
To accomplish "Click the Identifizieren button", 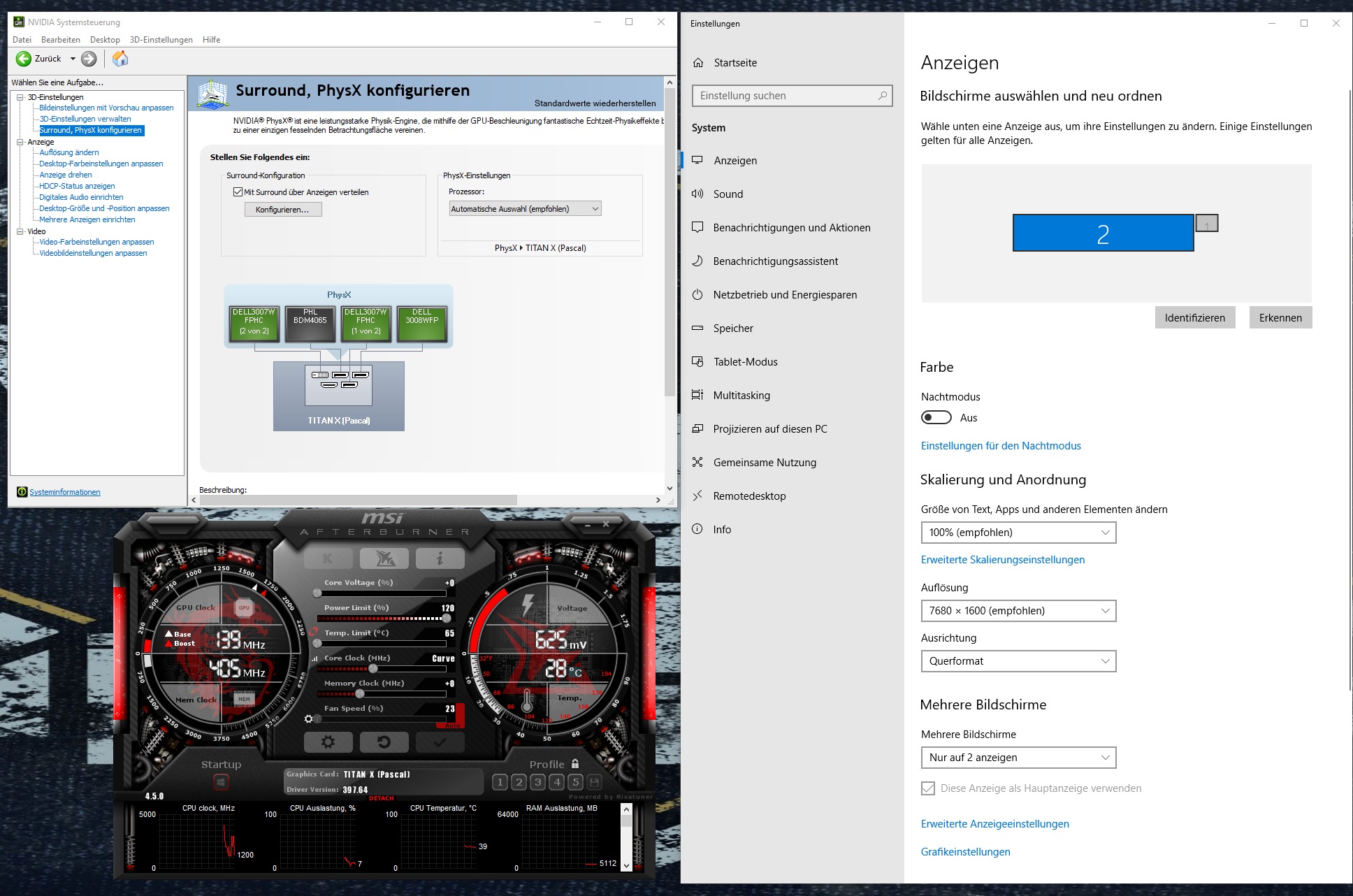I will coord(1194,317).
